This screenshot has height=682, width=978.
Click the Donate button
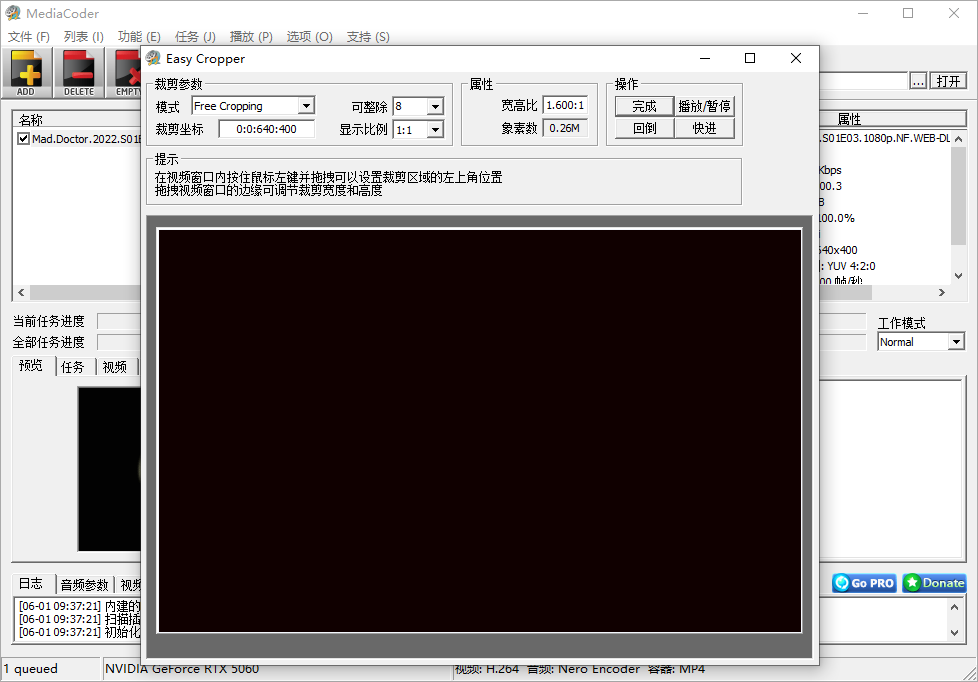point(934,583)
